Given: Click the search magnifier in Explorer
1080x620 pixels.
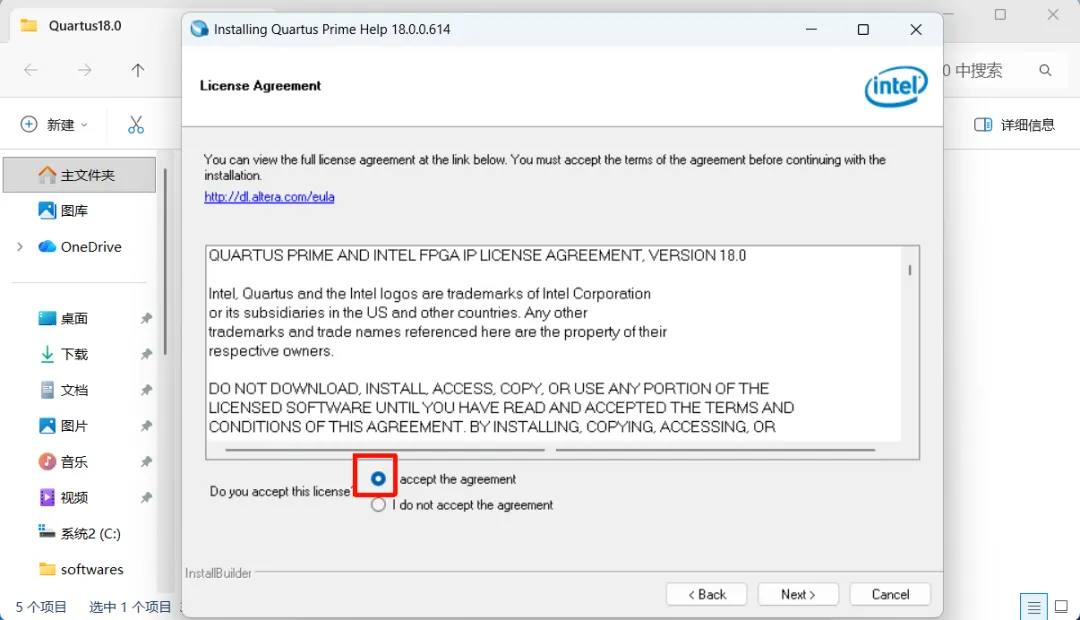Looking at the screenshot, I should (x=1045, y=70).
